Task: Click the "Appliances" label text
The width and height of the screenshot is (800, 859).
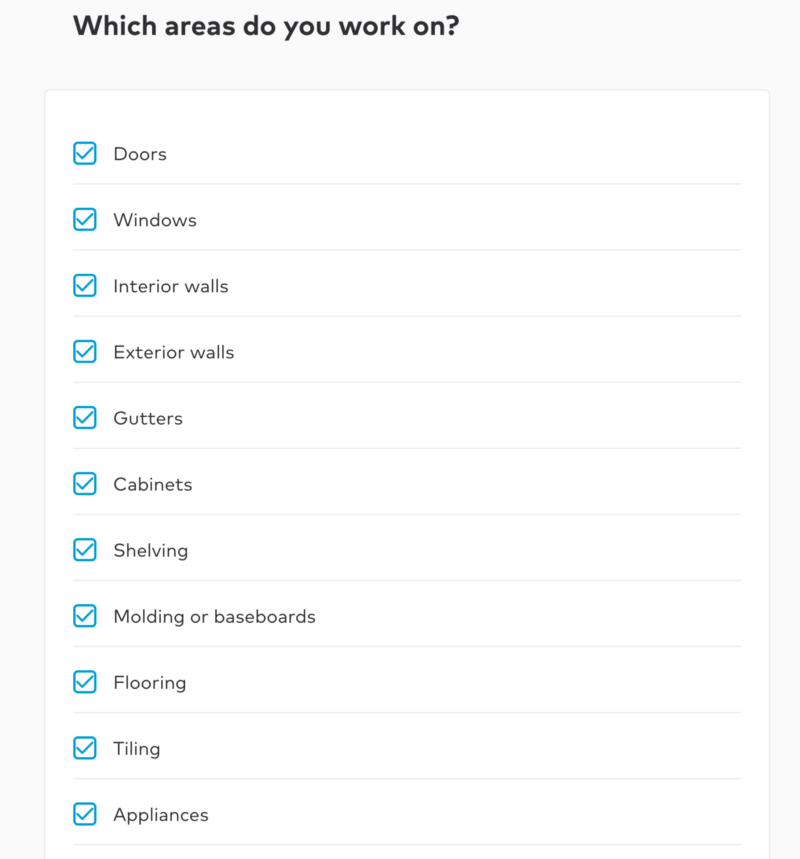Action: (x=161, y=815)
